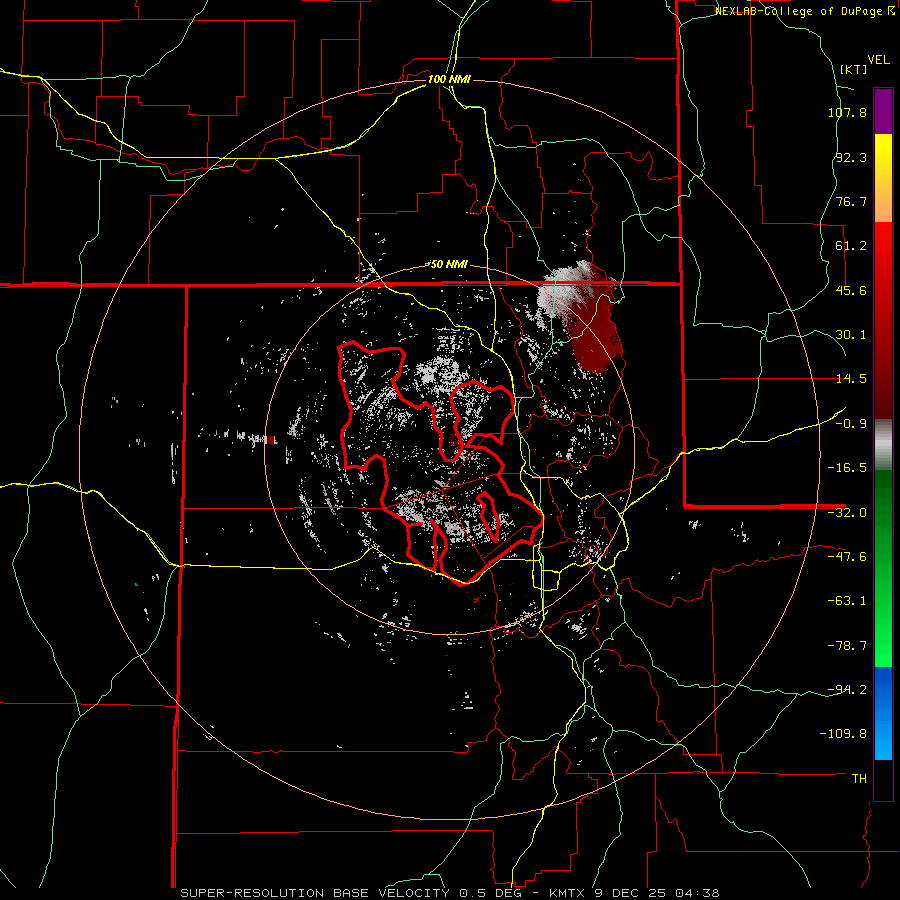Viewport: 900px width, 900px height.
Task: Click the 61.2 value on velocity scale
Action: tap(851, 246)
